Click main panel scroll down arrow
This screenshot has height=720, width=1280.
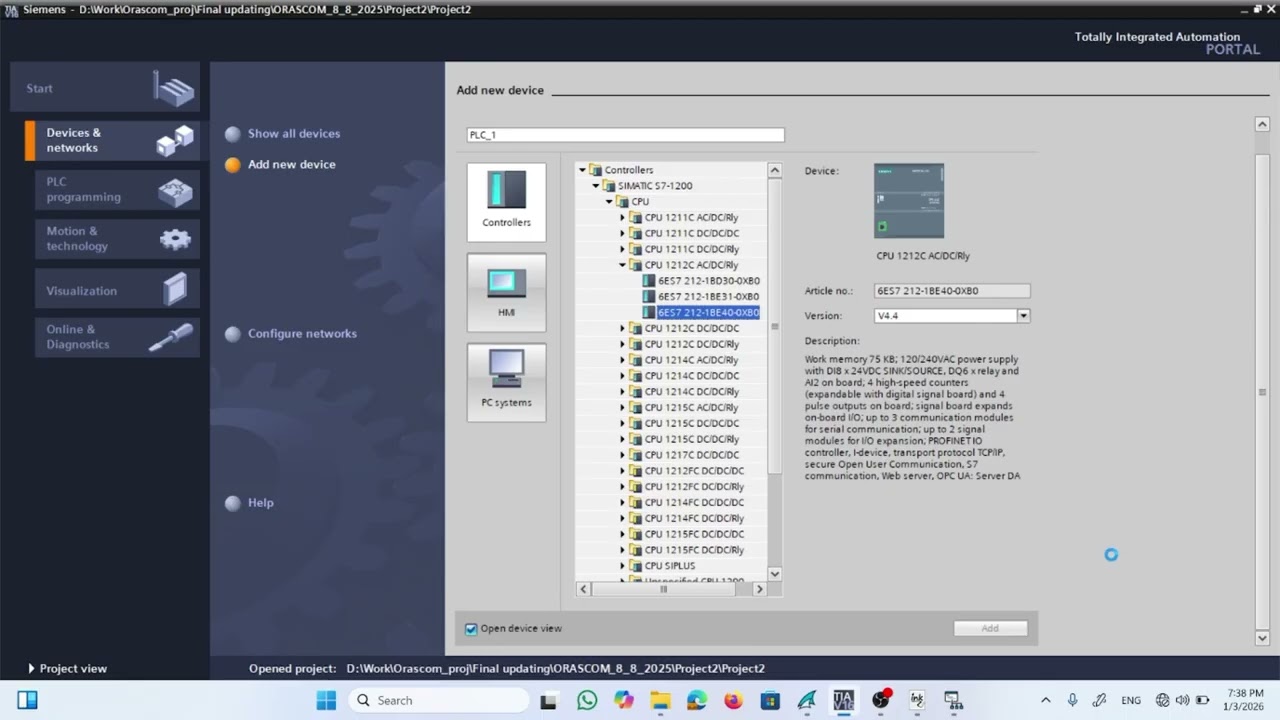[x=1262, y=638]
